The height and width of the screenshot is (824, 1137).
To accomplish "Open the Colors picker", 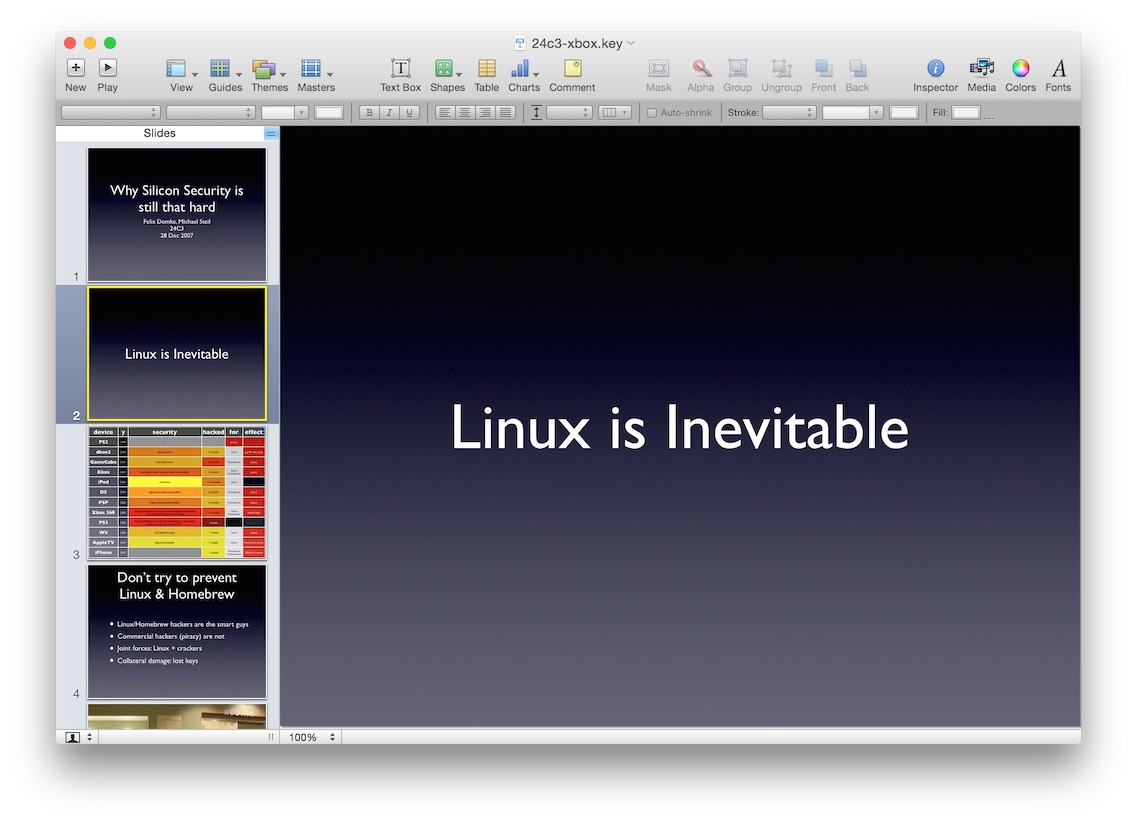I will [1020, 69].
